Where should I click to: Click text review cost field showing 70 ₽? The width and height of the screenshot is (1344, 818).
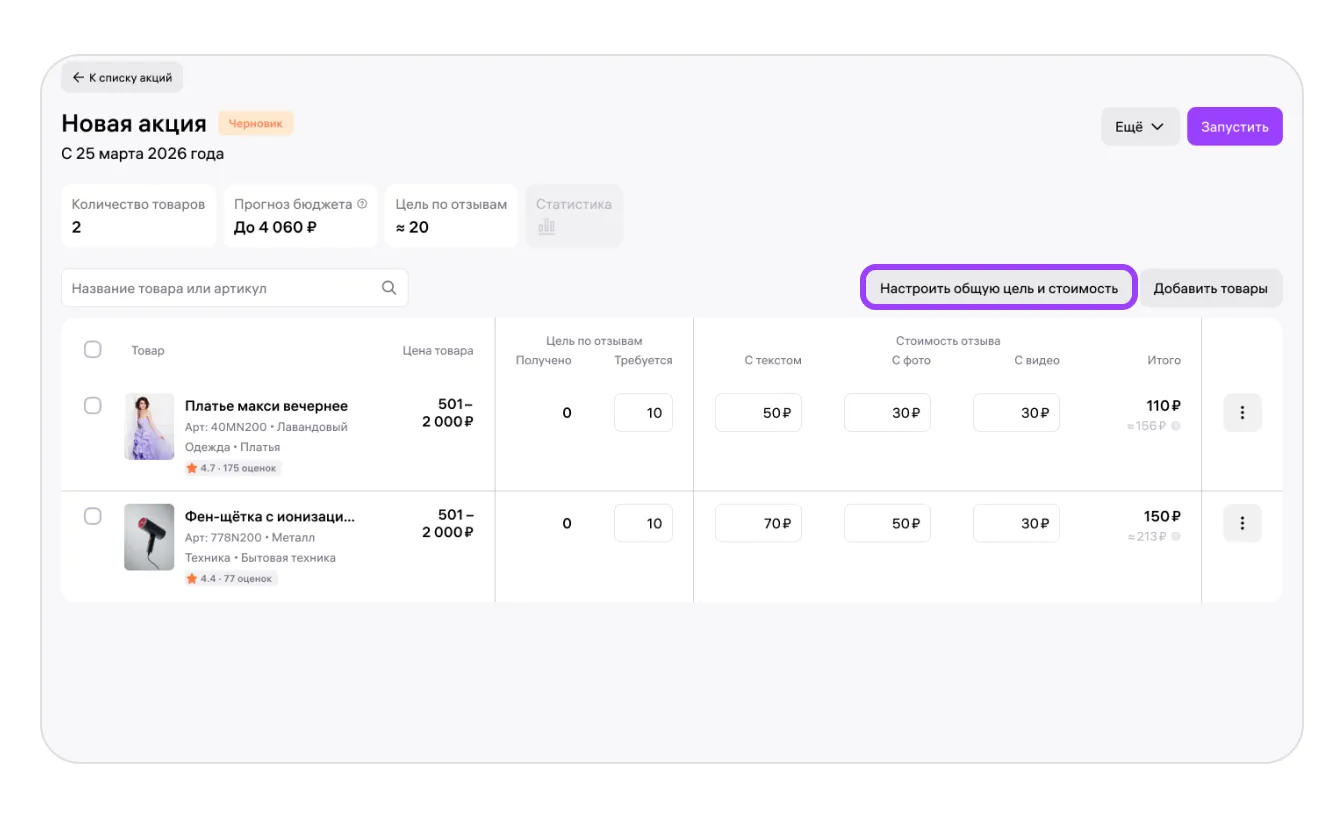[x=758, y=523]
